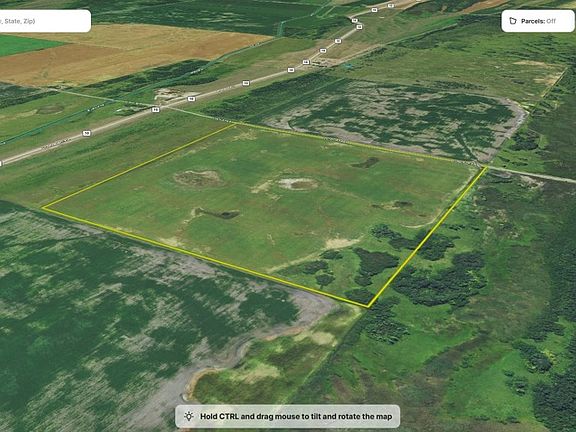Click the dark elongated pond inside the parcel
The image size is (576, 432).
(219, 213)
